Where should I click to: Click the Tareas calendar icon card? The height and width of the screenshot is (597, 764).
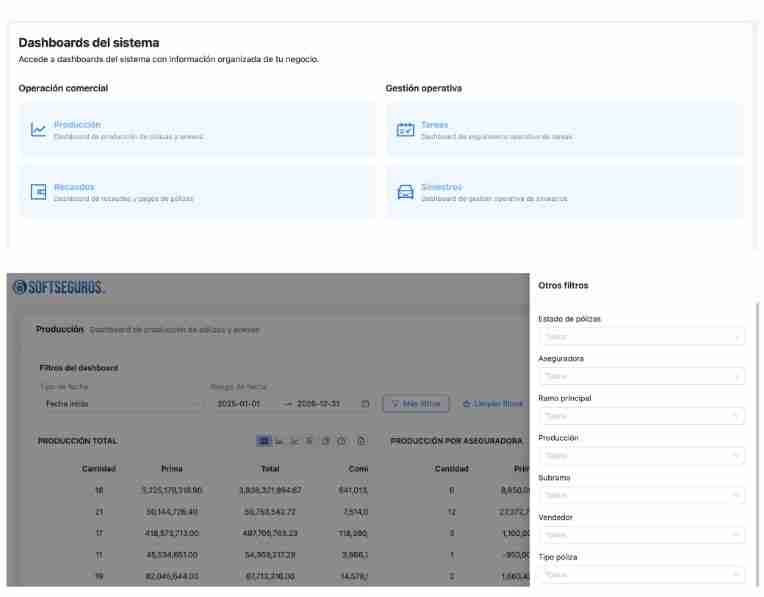[x=405, y=130]
